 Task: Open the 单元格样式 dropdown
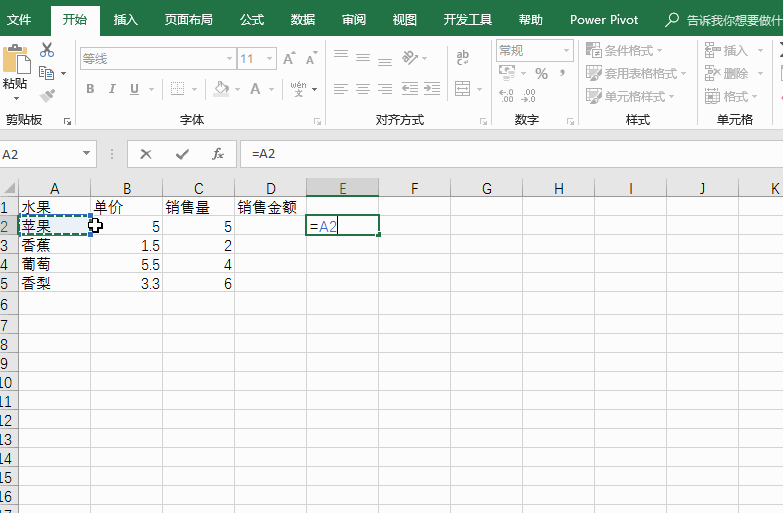[x=630, y=96]
